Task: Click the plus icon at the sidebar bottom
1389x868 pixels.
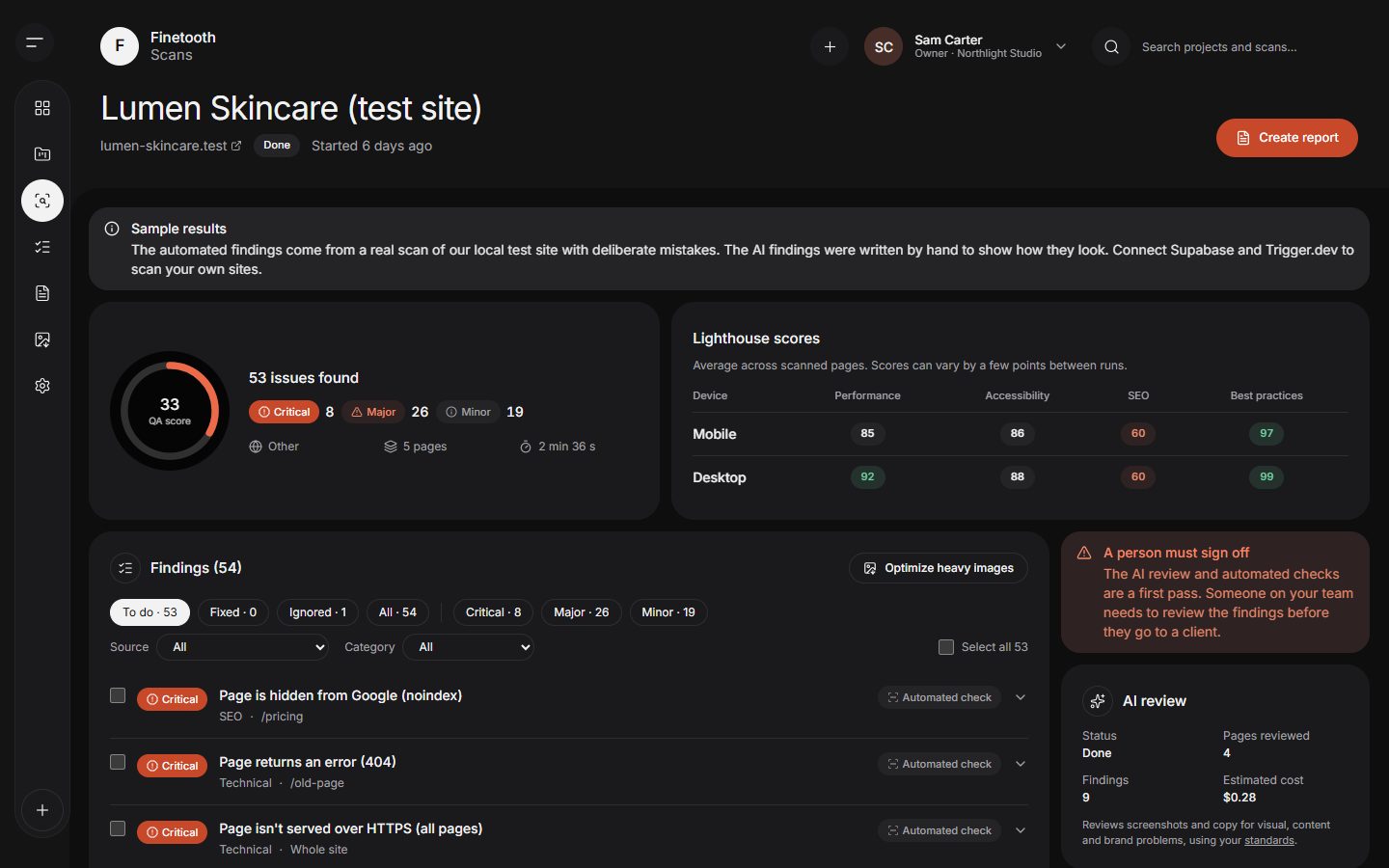Action: click(42, 810)
